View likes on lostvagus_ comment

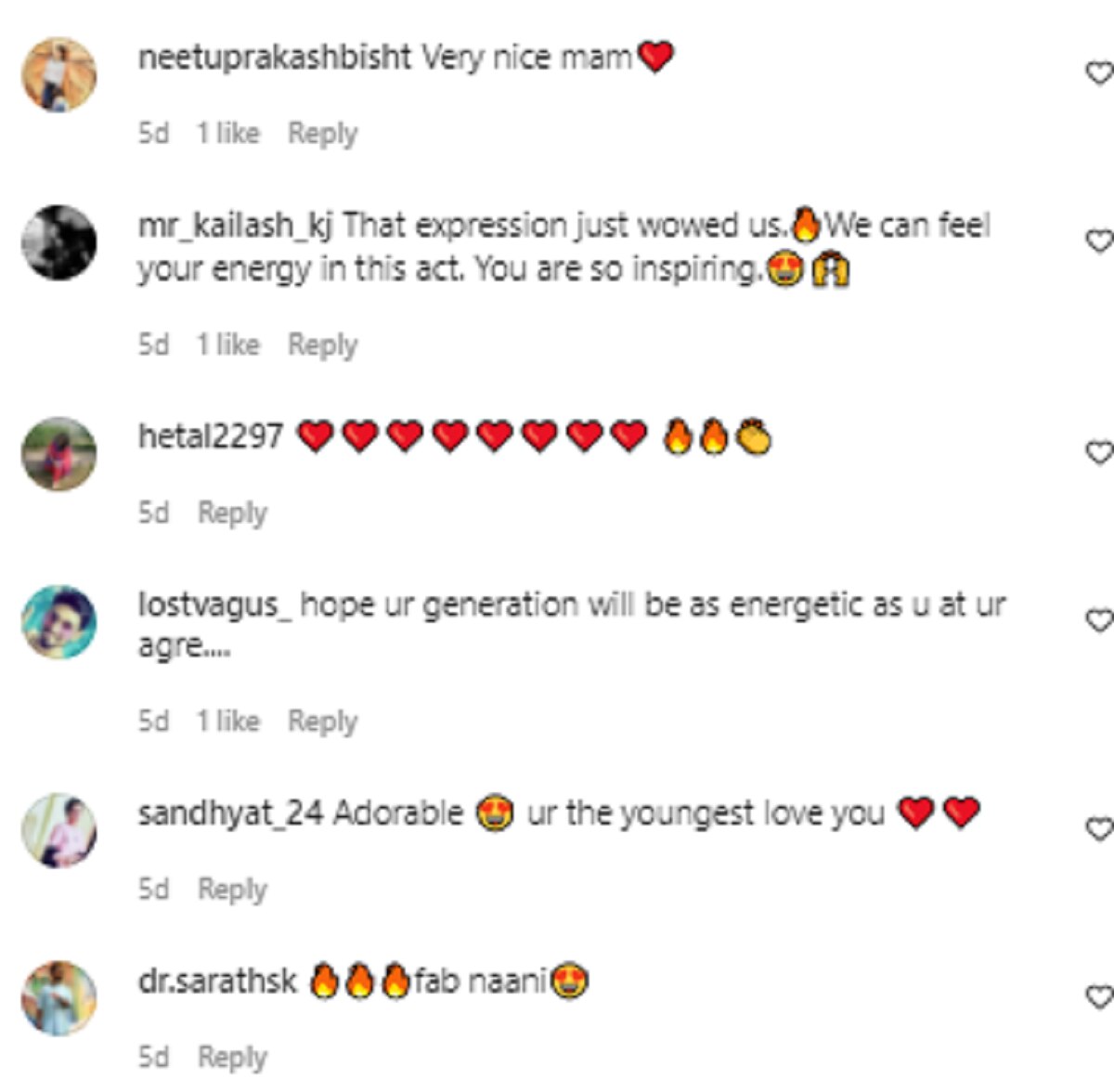click(x=228, y=721)
